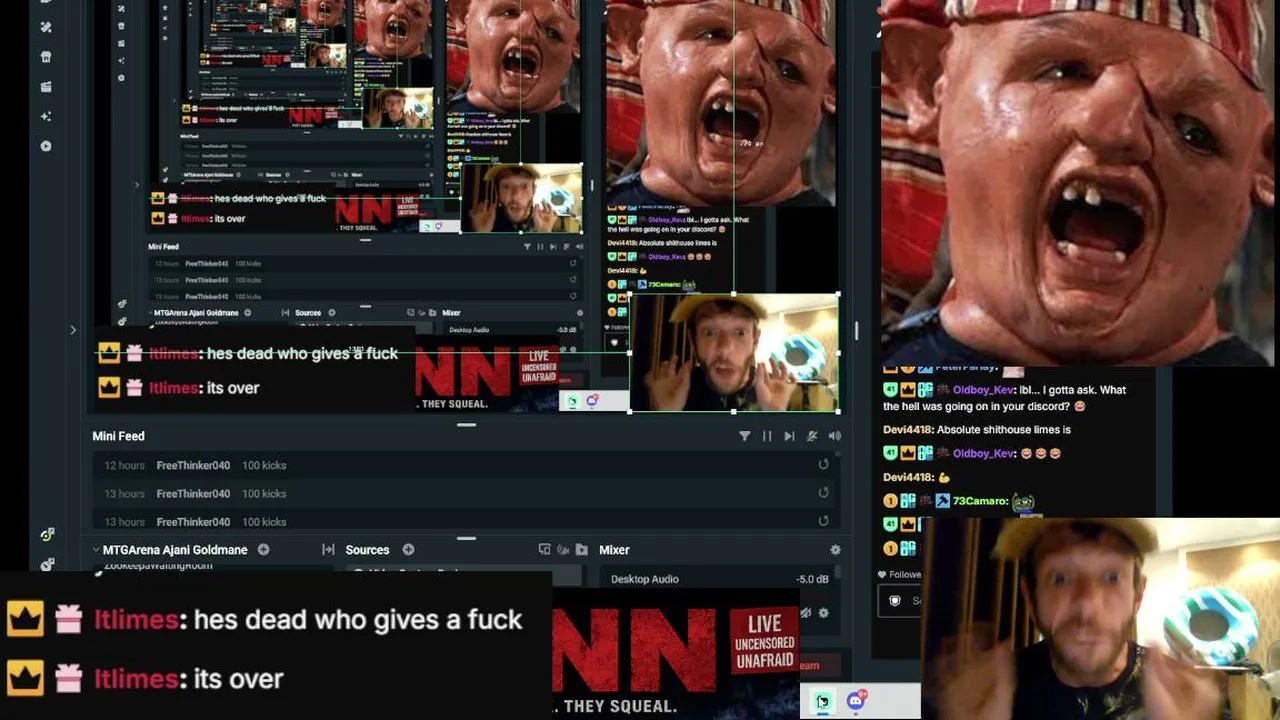Open Themes from the outer sidebar brush icon
The width and height of the screenshot is (1280, 720).
click(46, 27)
